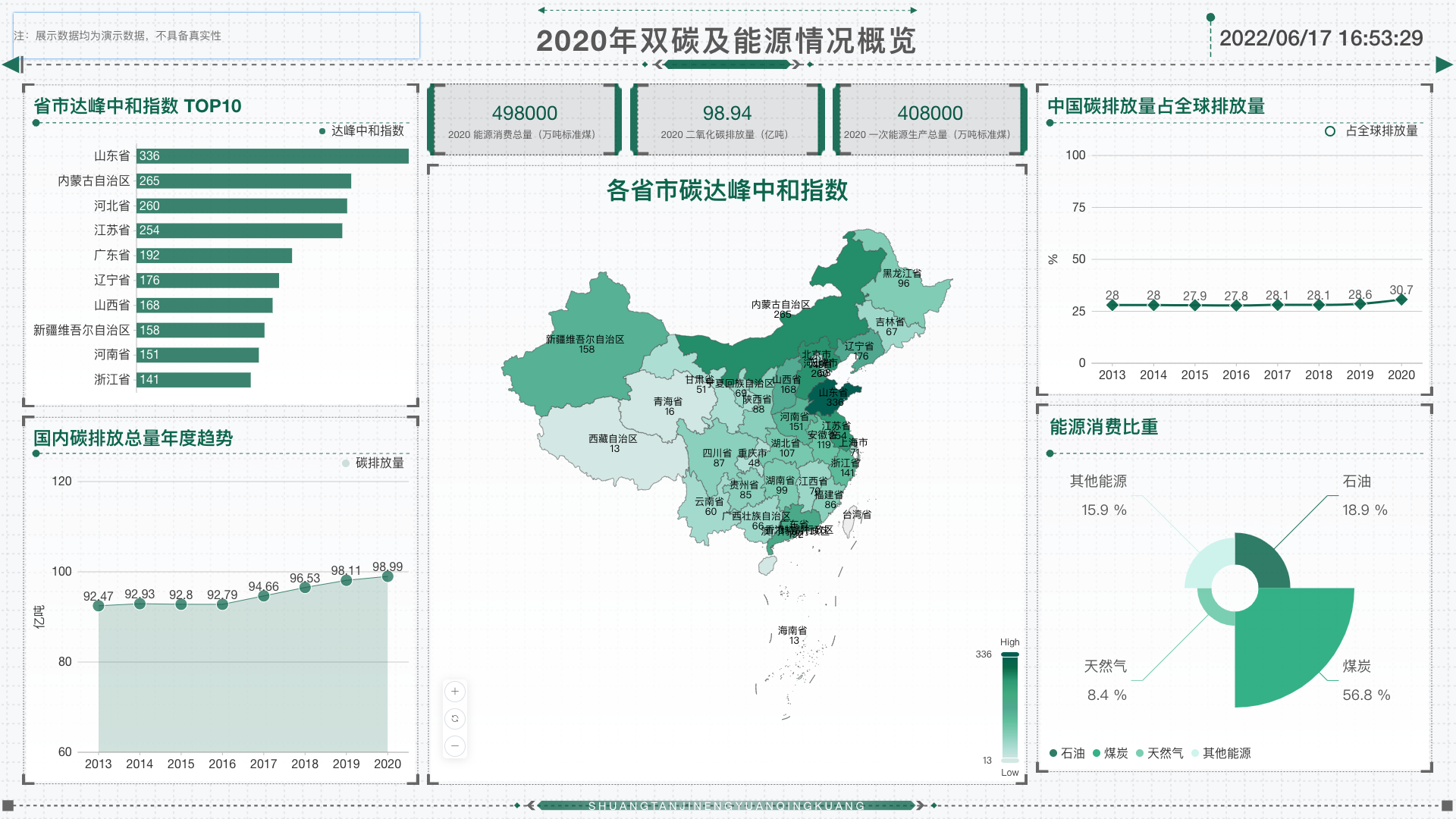Image resolution: width=1456 pixels, height=819 pixels.
Task: Click the right arrow icon near the timestamp
Action: click(x=1442, y=66)
